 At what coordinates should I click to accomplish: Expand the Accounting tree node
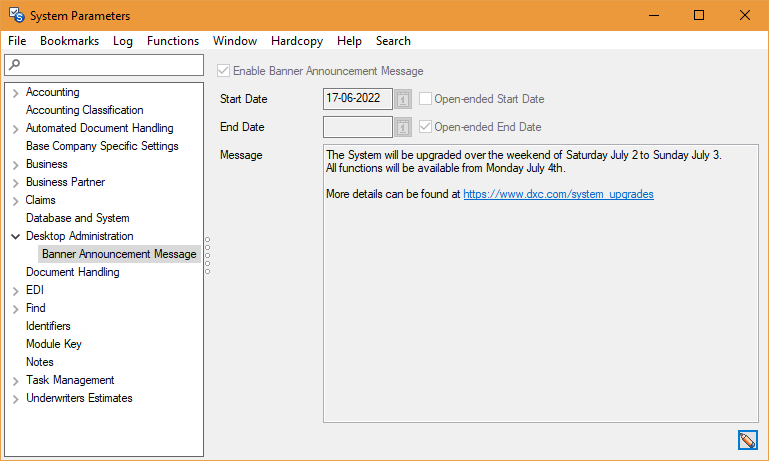15,93
